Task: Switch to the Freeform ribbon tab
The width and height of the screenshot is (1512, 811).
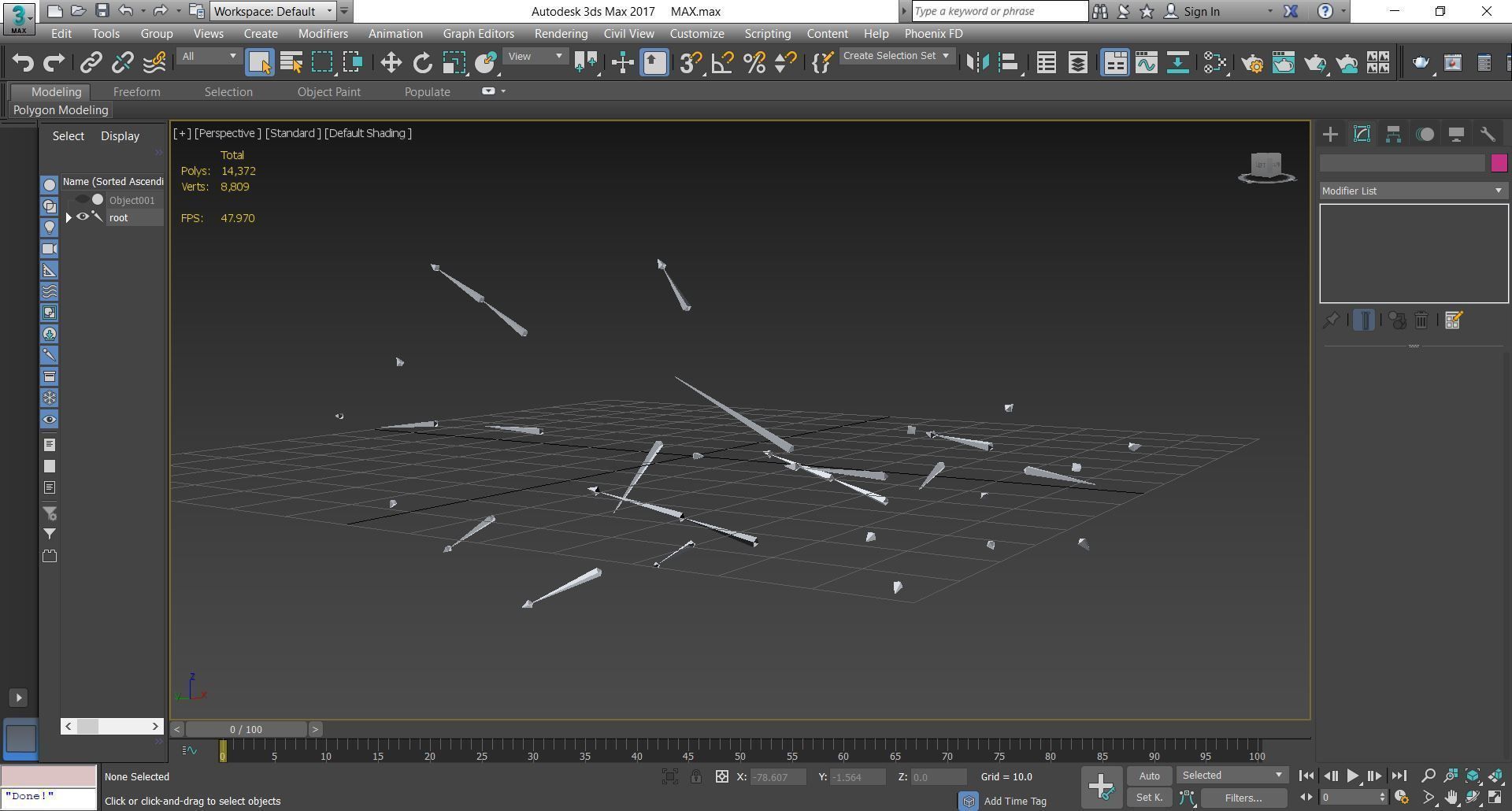Action: tap(136, 92)
